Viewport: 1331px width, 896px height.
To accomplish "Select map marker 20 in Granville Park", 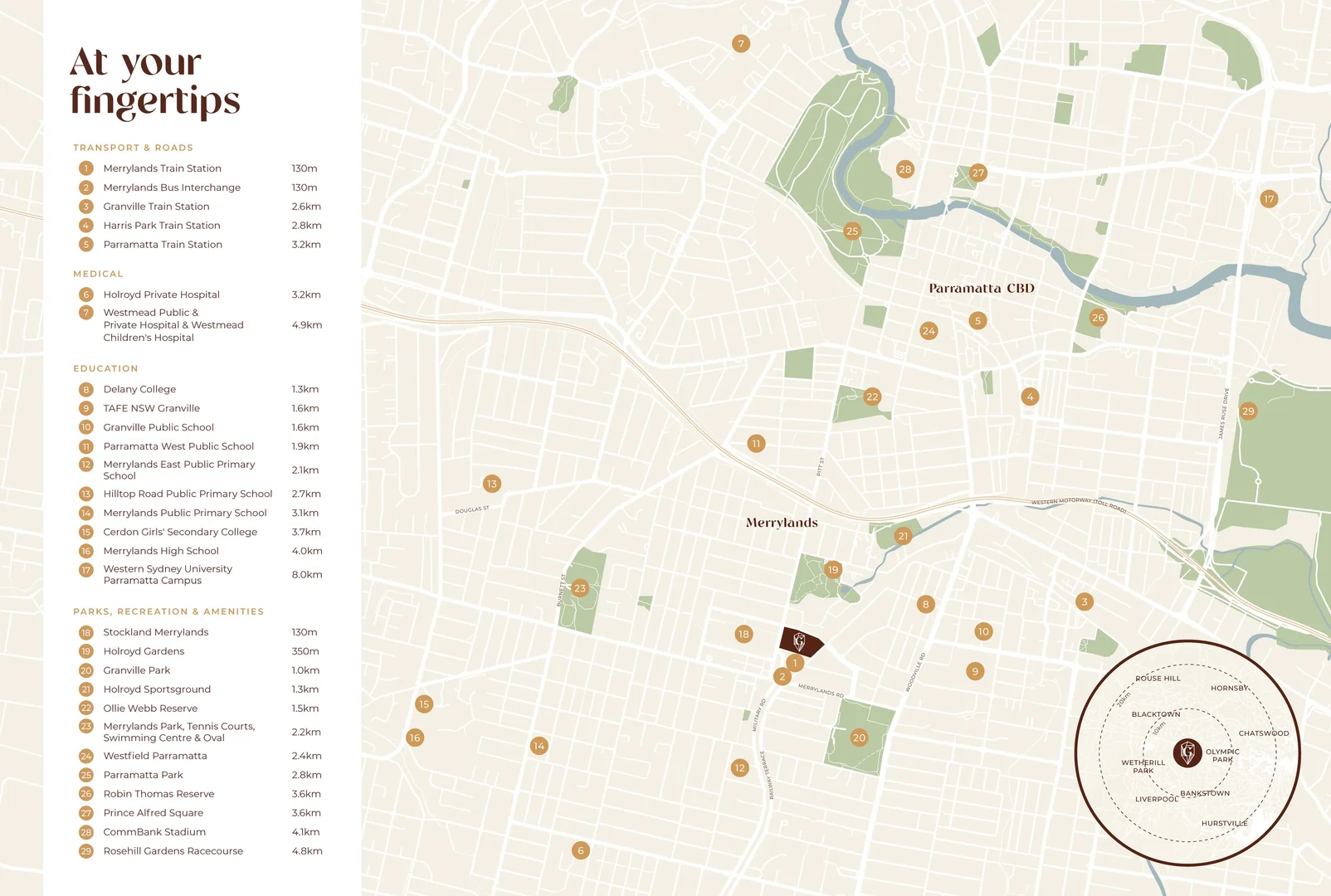I will (x=859, y=738).
